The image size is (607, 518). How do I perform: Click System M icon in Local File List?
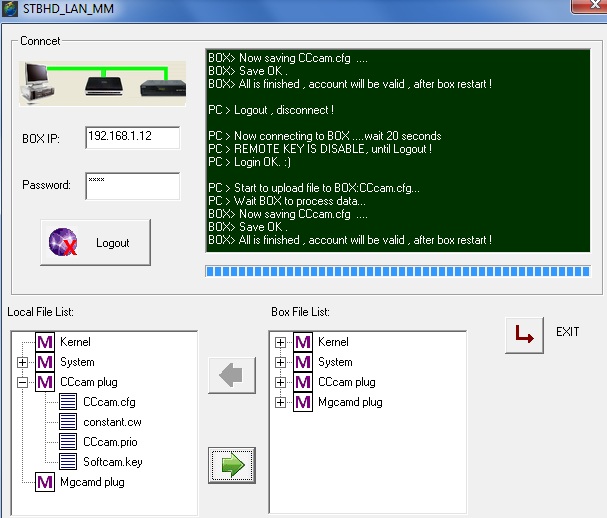coord(45,362)
